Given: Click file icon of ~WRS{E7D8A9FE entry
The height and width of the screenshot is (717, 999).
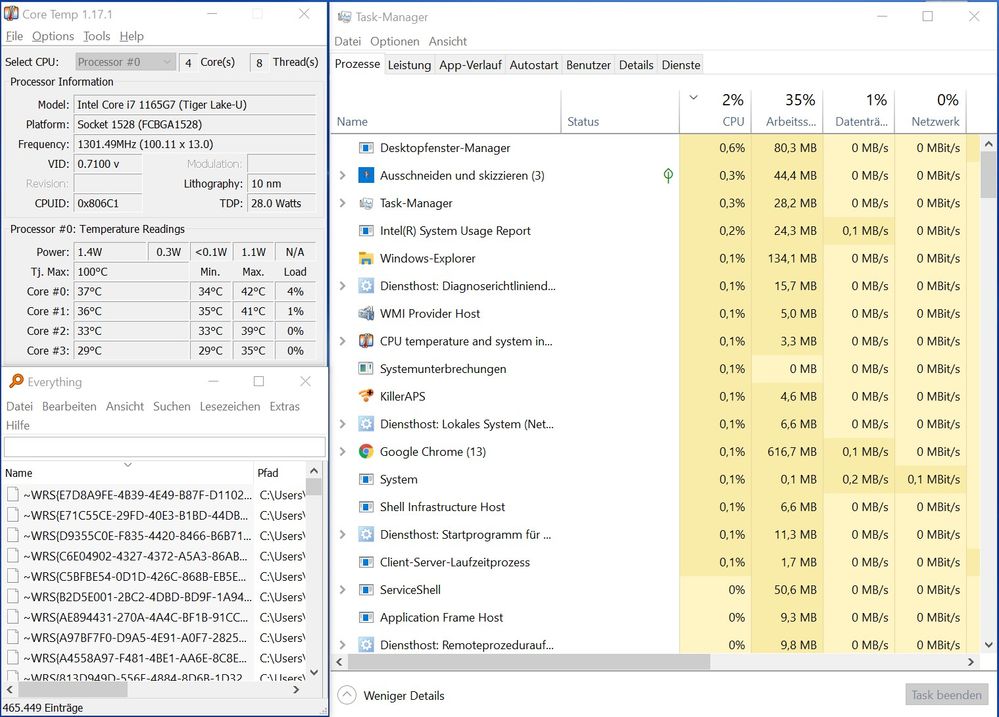Looking at the screenshot, I should (13, 495).
